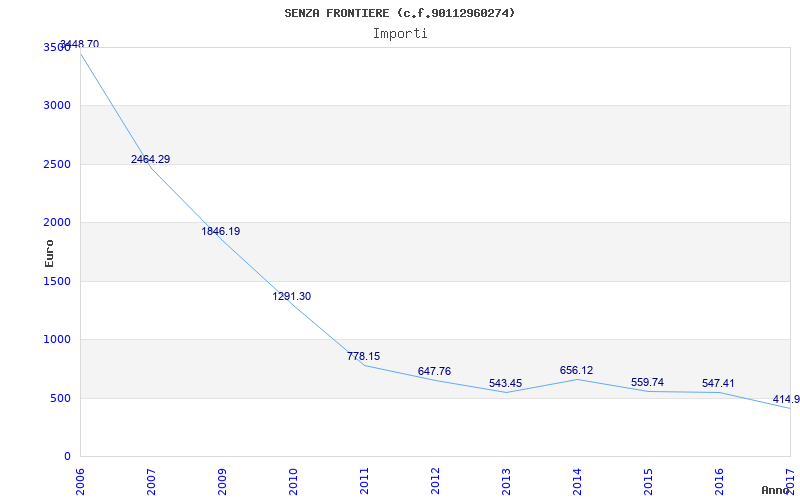Click the 1000 y-axis tick label

58,339
